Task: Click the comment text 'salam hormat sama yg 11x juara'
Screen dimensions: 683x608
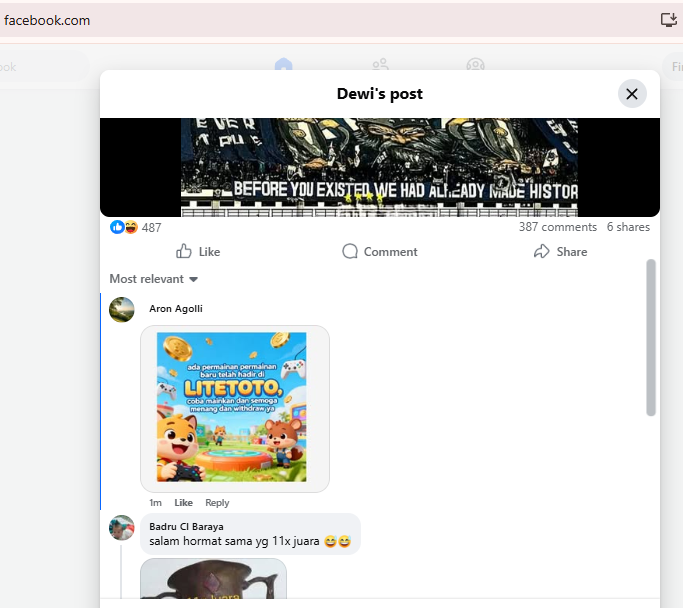Action: (234, 541)
